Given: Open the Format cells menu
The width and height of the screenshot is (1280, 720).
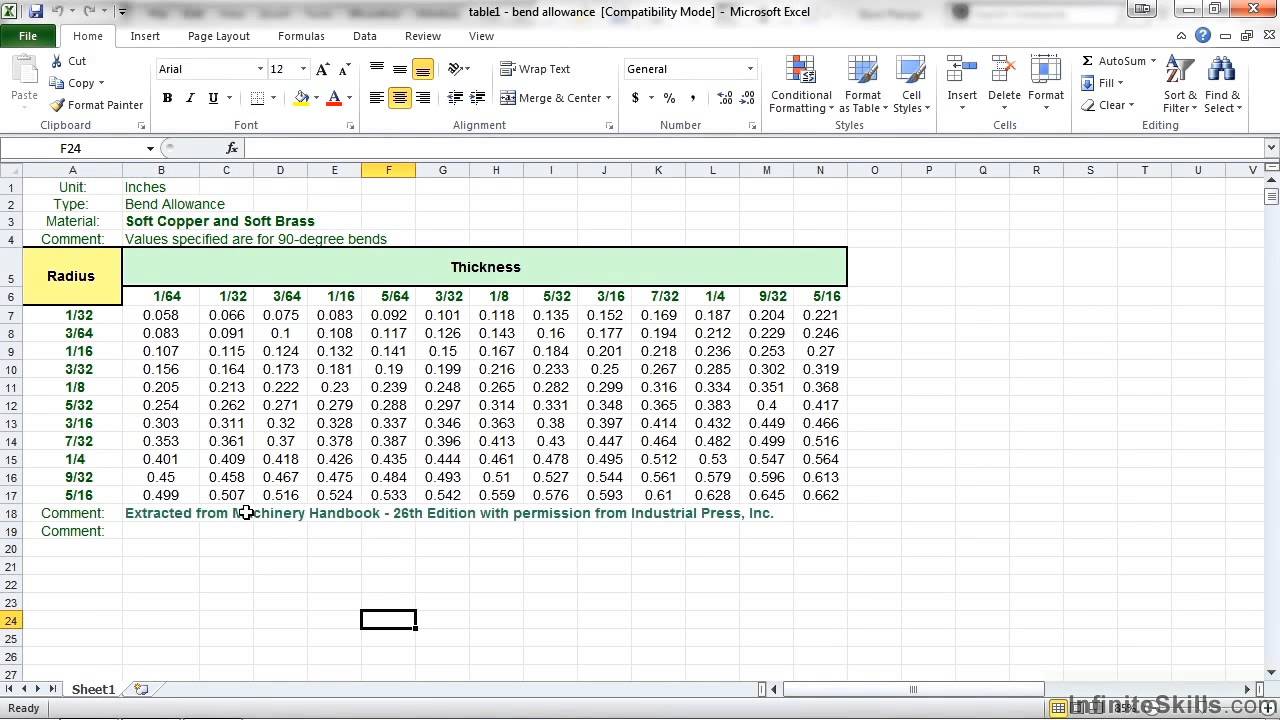Looking at the screenshot, I should pyautogui.click(x=1046, y=85).
